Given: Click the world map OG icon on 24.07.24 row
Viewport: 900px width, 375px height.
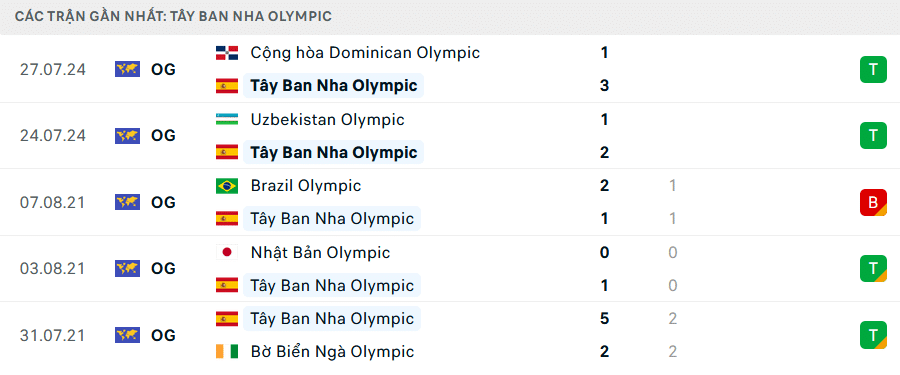Looking at the screenshot, I should tap(127, 136).
